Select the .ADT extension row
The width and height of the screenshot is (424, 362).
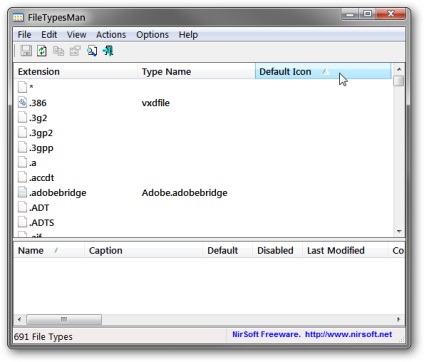[203, 207]
